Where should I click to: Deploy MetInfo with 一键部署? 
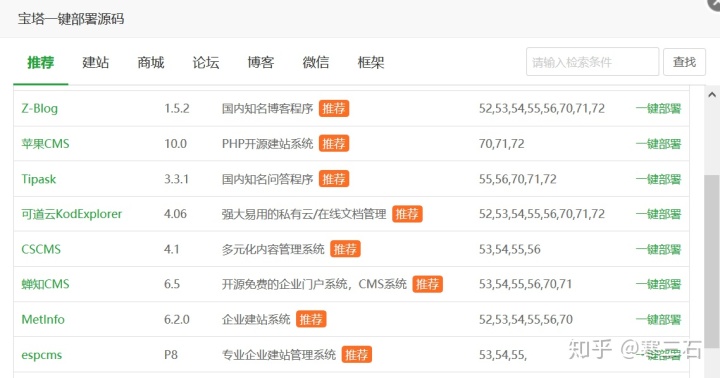pos(658,320)
